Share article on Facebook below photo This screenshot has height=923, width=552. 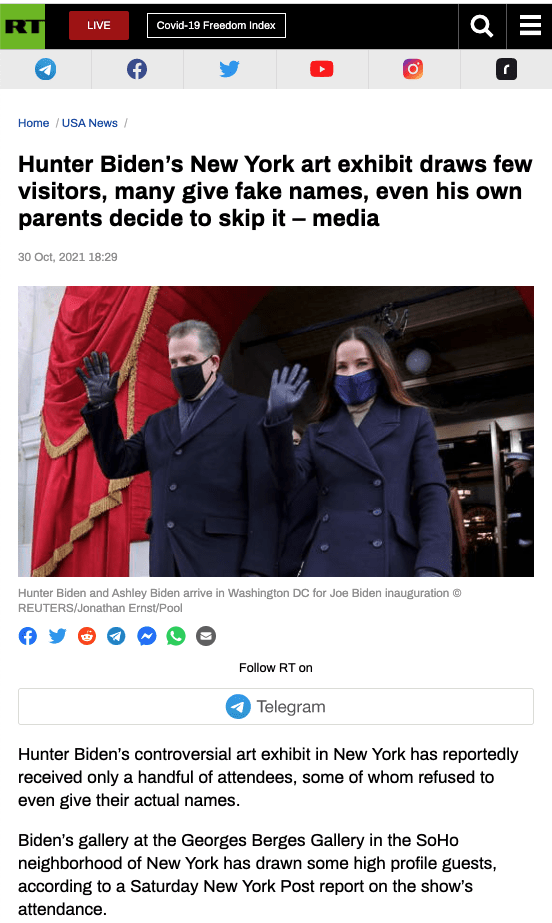(28, 636)
